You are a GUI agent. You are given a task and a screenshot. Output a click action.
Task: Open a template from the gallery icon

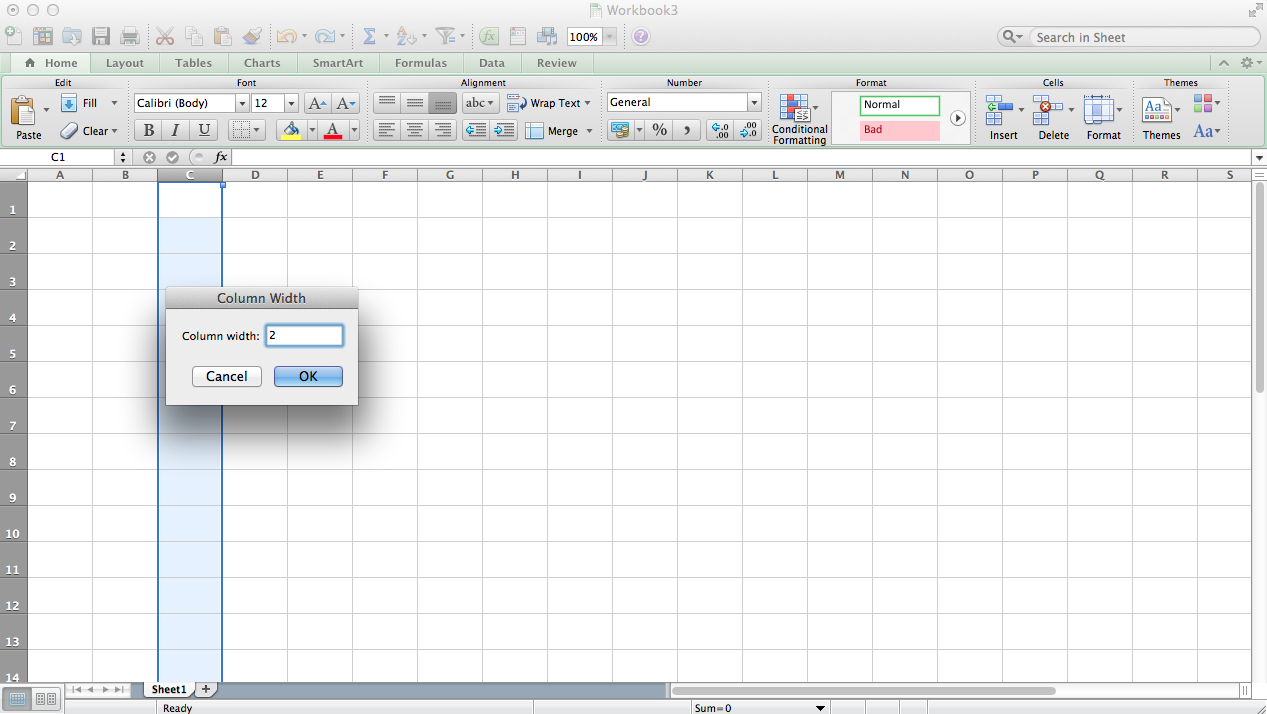pos(43,36)
